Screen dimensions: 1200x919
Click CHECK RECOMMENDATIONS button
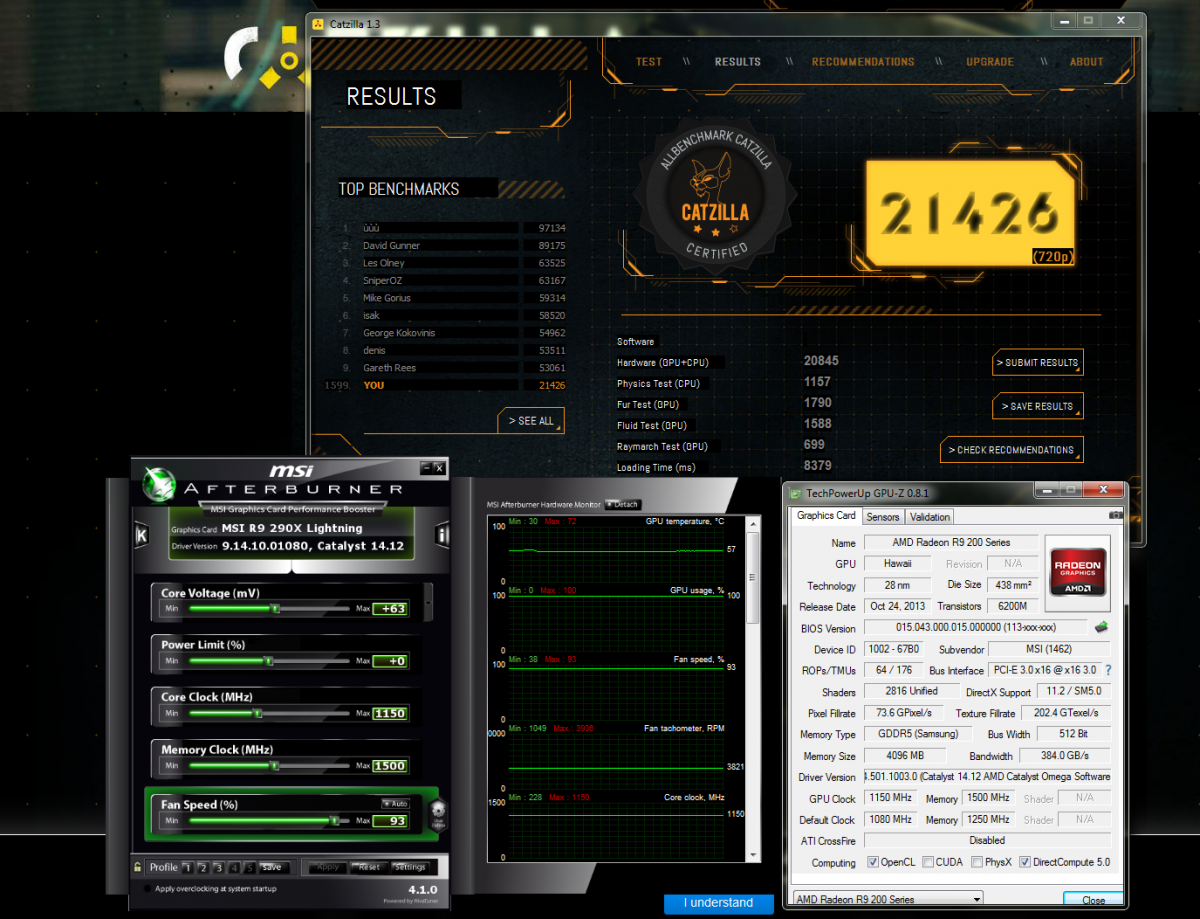tap(1011, 450)
